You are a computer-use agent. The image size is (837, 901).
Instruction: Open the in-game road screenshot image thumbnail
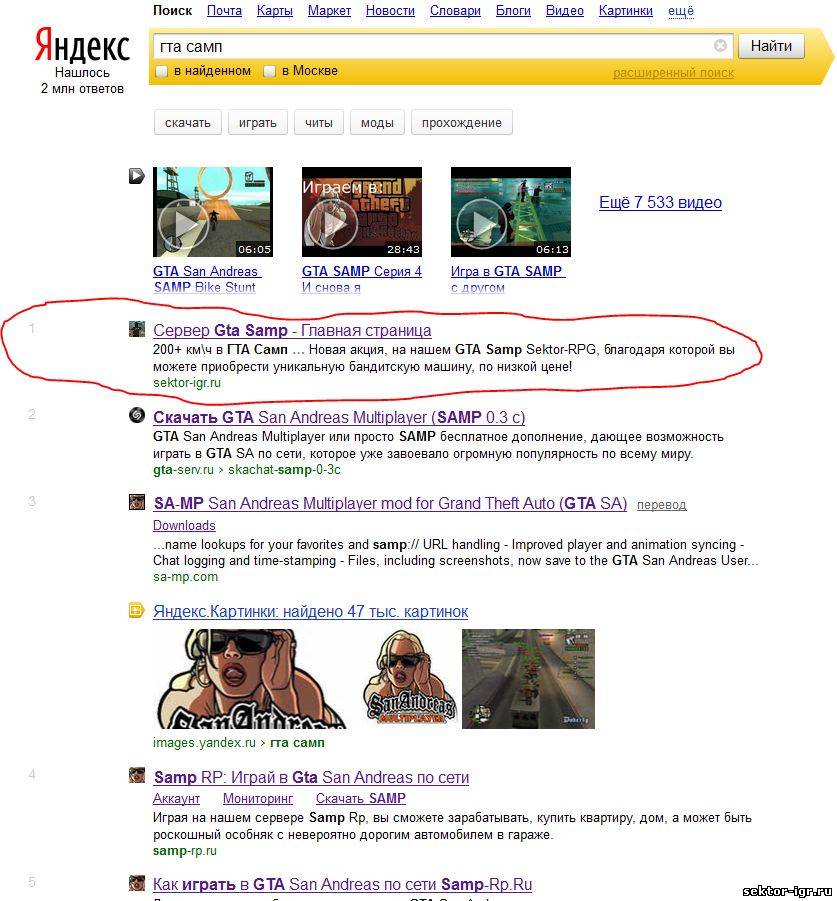529,679
